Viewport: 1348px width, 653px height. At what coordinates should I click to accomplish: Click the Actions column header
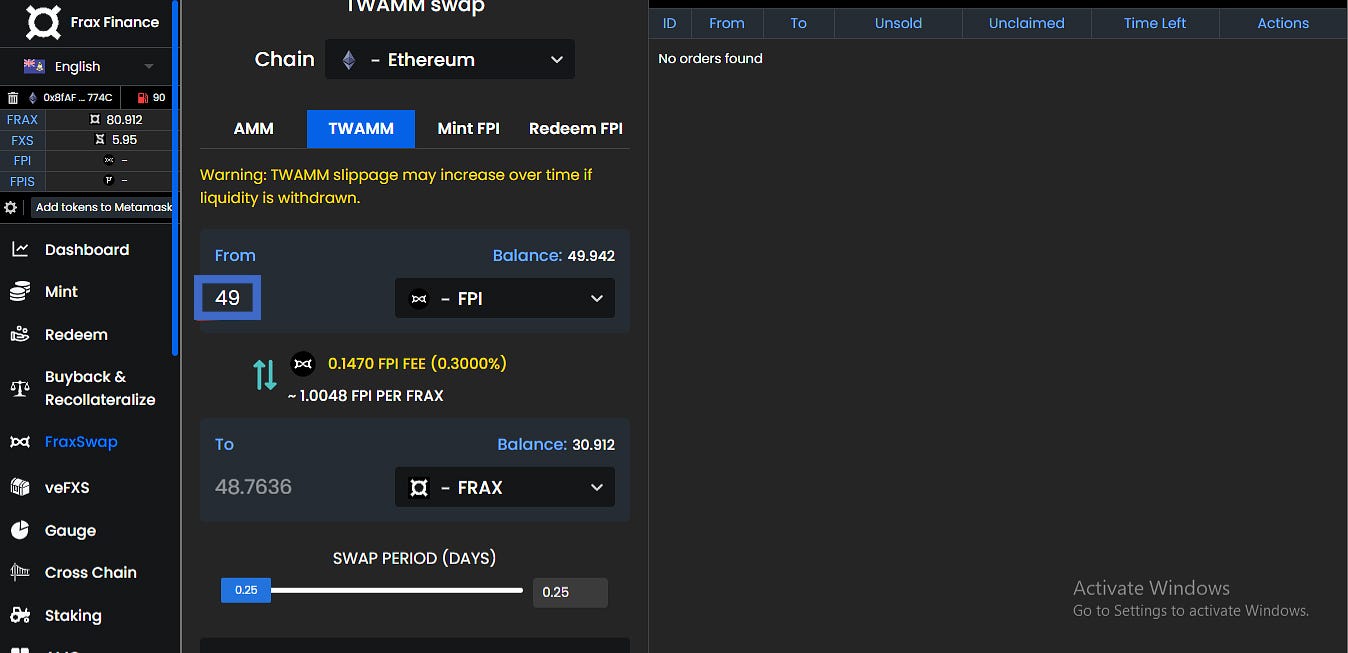(1283, 23)
